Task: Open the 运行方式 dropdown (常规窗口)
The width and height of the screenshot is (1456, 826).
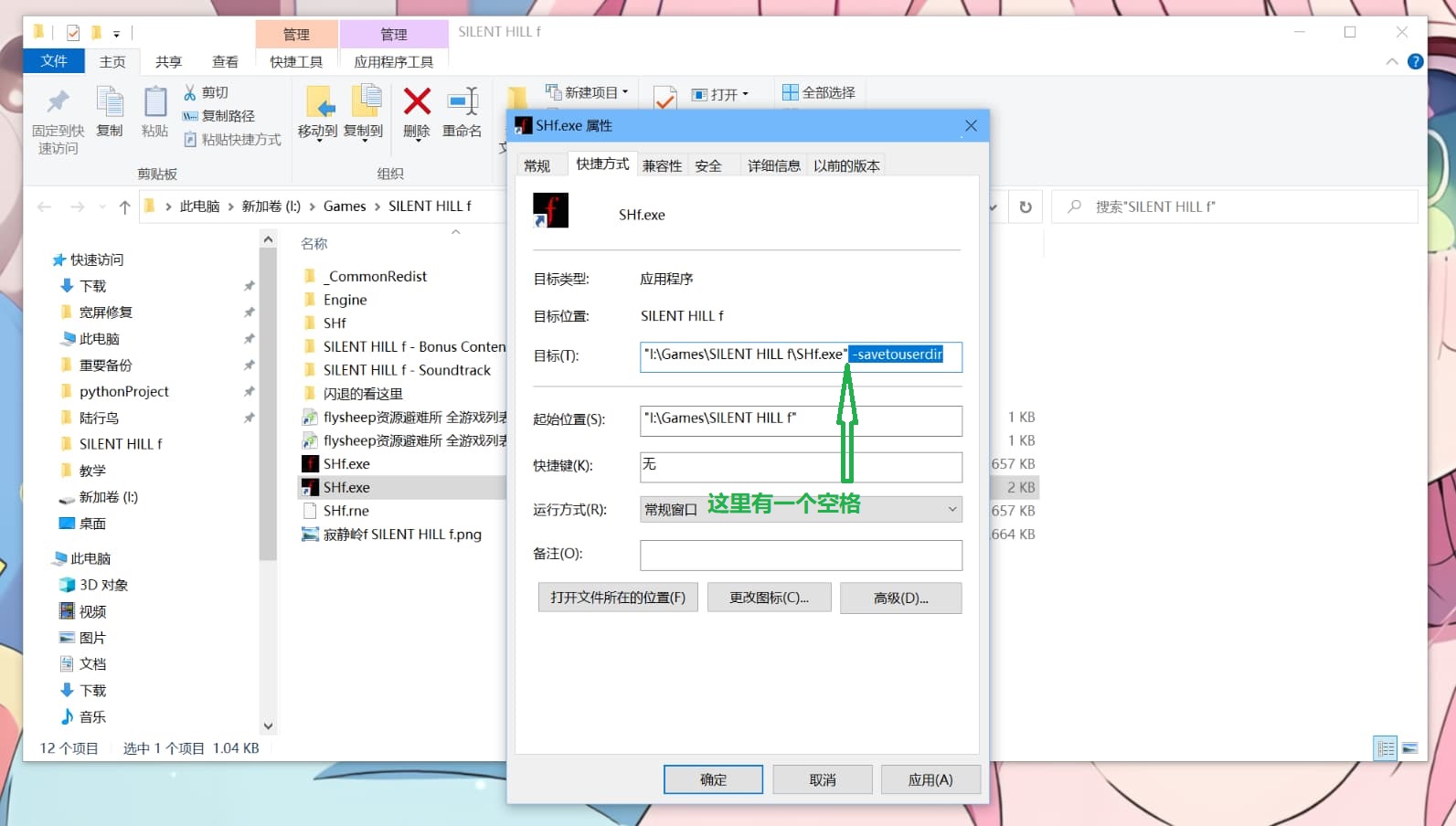Action: [801, 509]
